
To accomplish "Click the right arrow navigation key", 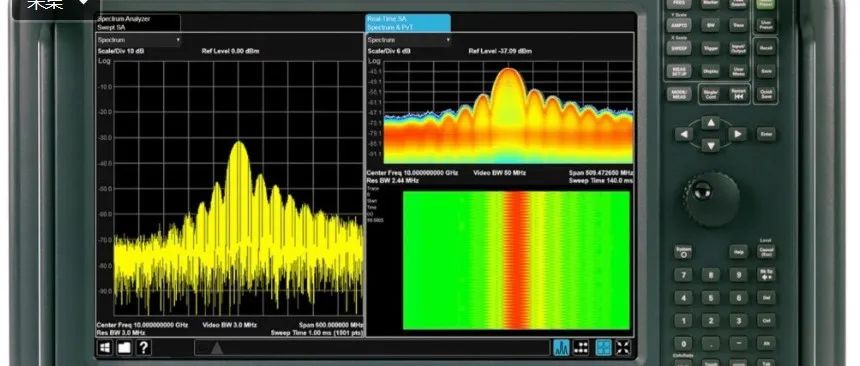I will [x=737, y=134].
